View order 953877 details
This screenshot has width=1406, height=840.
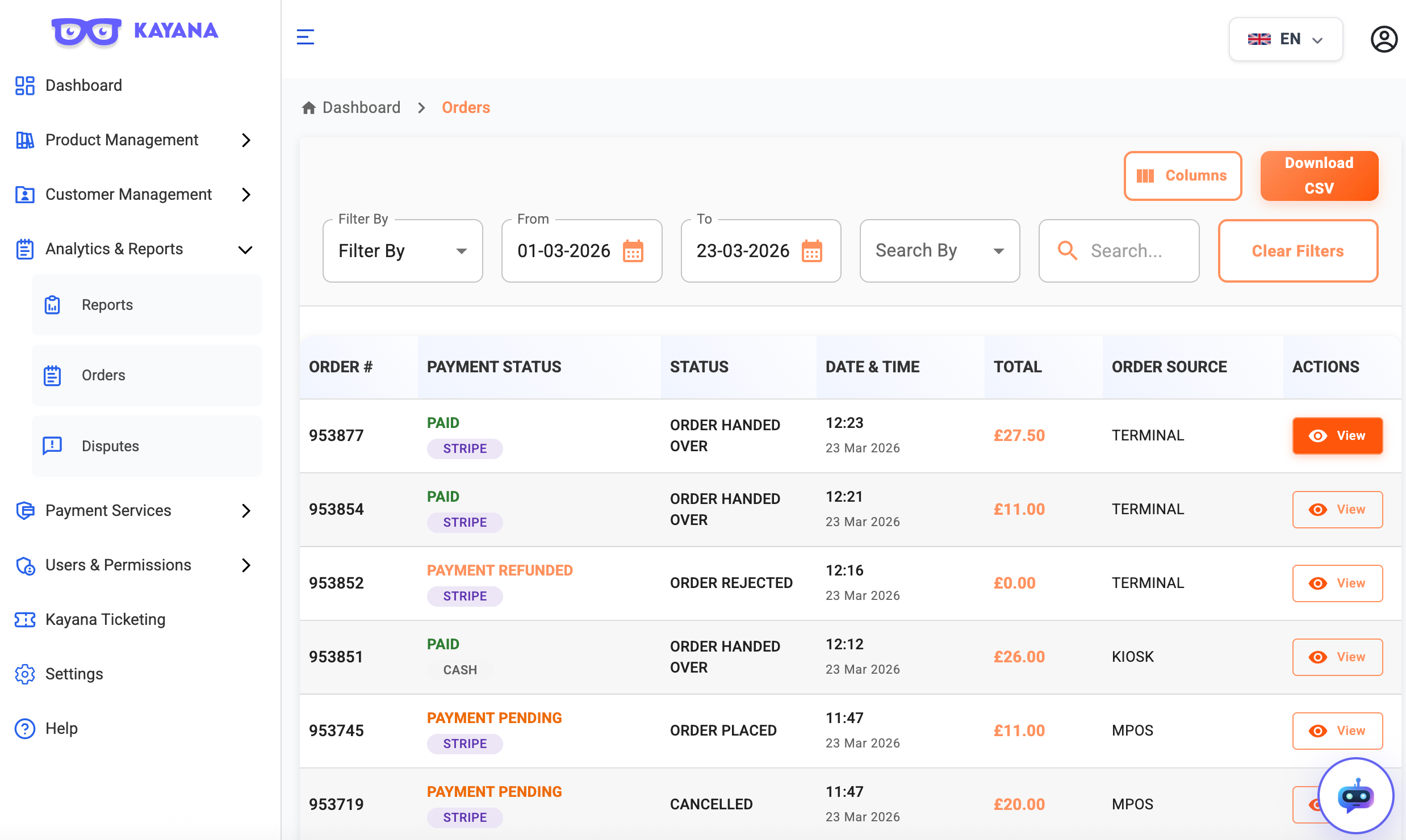(x=1337, y=436)
